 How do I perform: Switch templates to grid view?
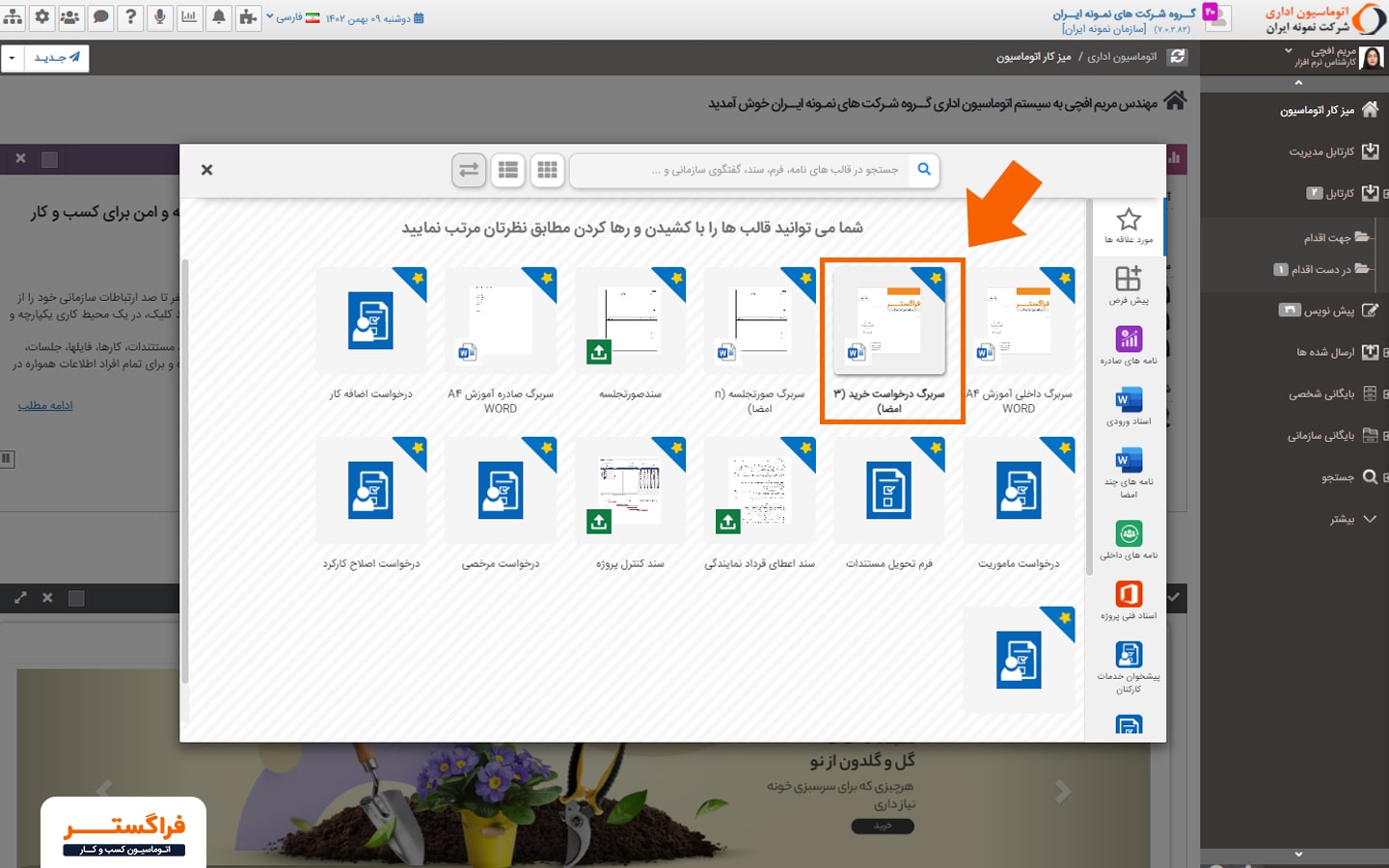[547, 170]
